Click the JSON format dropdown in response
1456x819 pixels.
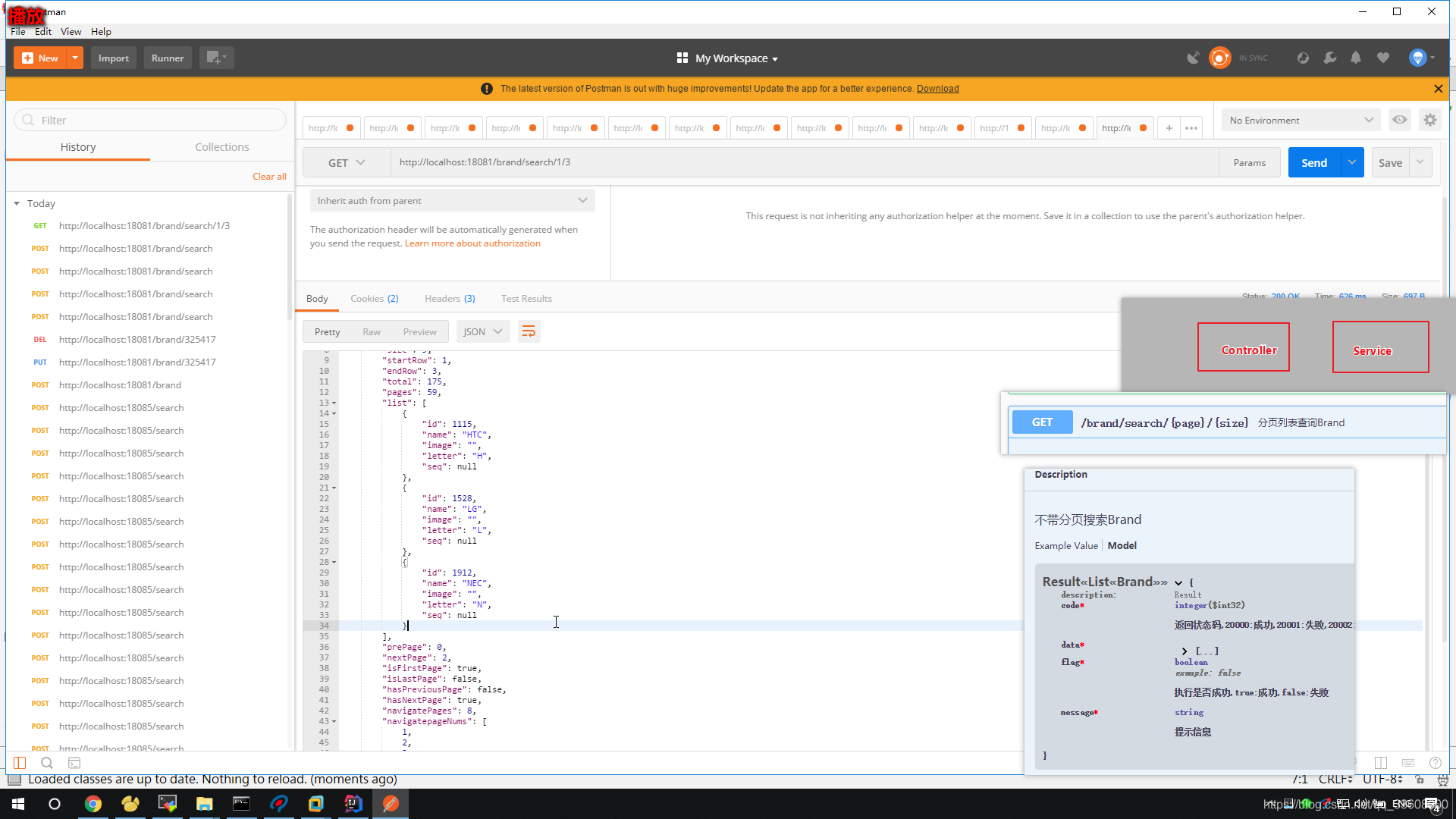(x=482, y=331)
